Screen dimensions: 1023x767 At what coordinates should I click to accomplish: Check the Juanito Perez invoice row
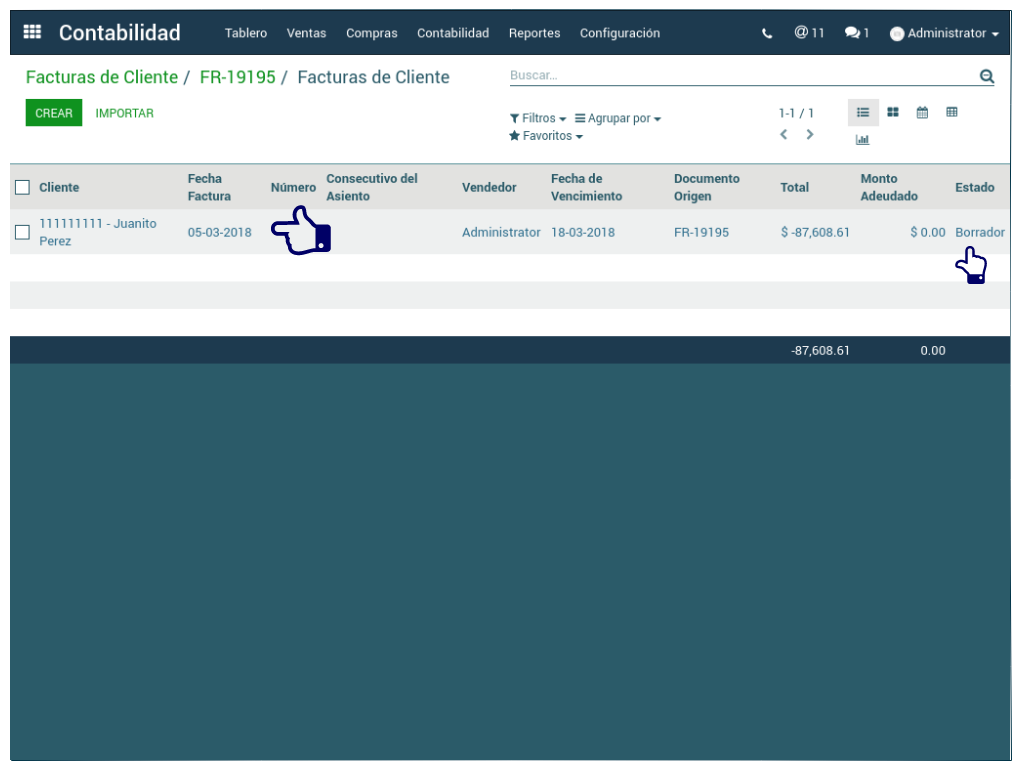click(x=22, y=232)
